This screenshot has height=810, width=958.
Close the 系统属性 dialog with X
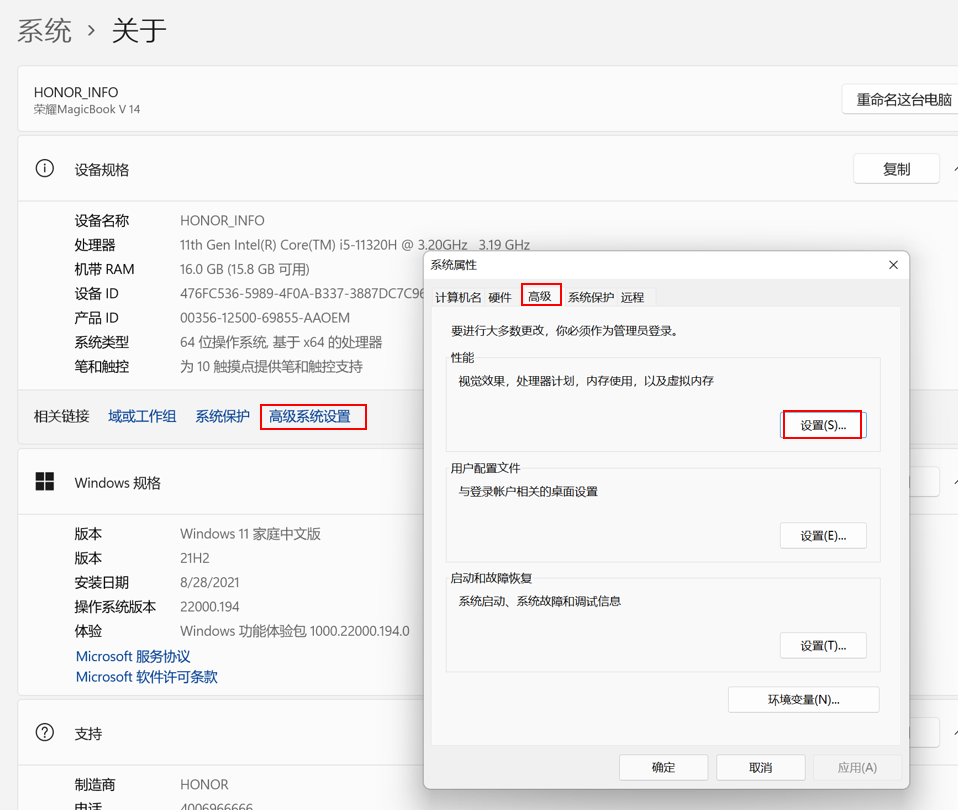pos(893,265)
